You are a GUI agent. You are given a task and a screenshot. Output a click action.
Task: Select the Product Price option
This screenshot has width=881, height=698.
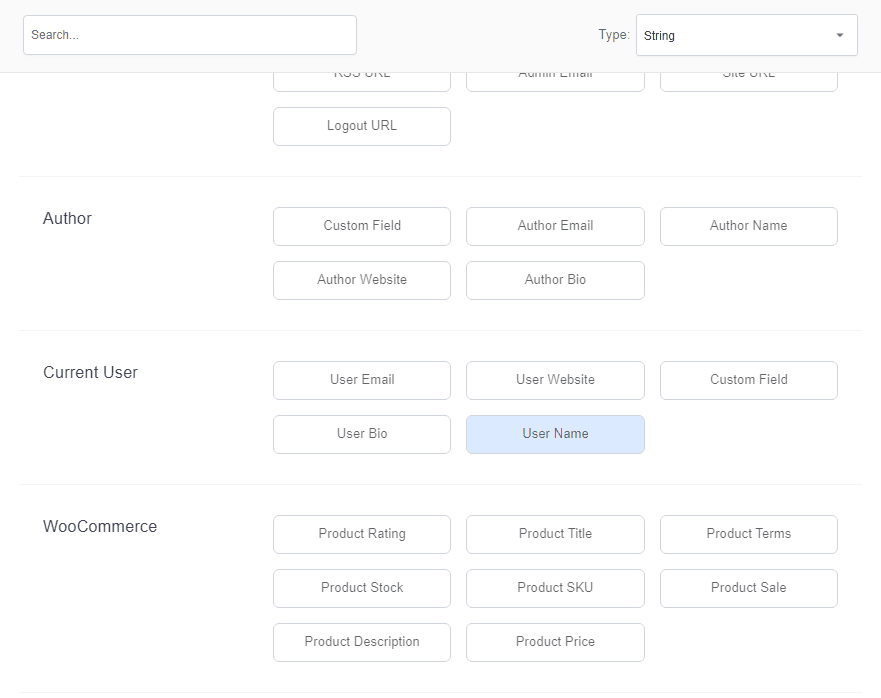pyautogui.click(x=555, y=642)
